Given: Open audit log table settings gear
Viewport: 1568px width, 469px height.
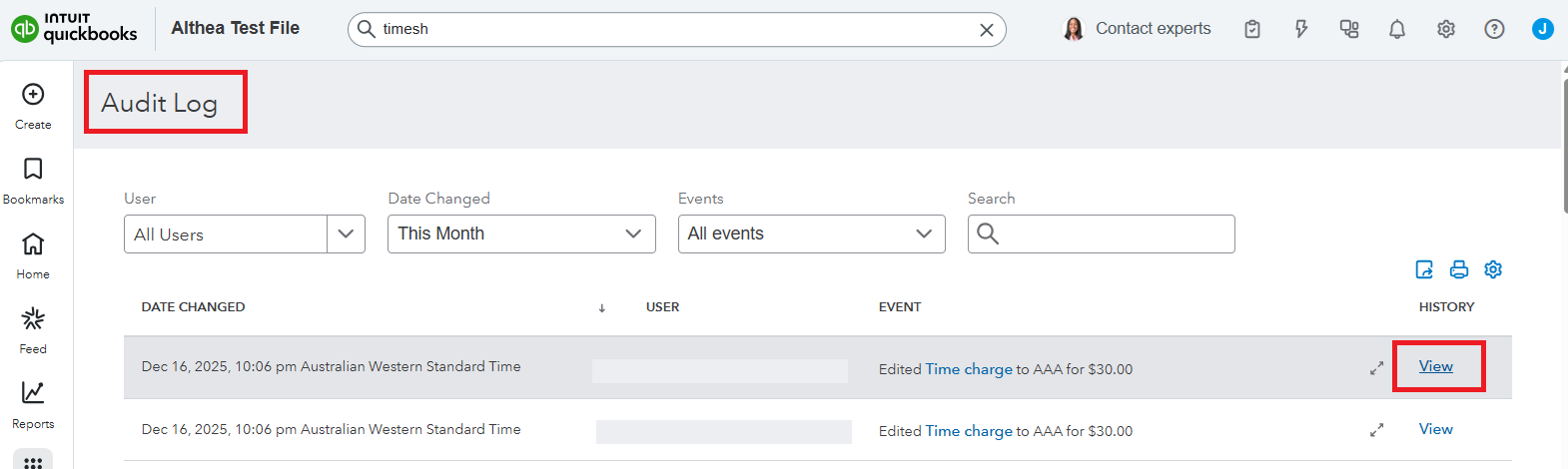Looking at the screenshot, I should [1493, 269].
